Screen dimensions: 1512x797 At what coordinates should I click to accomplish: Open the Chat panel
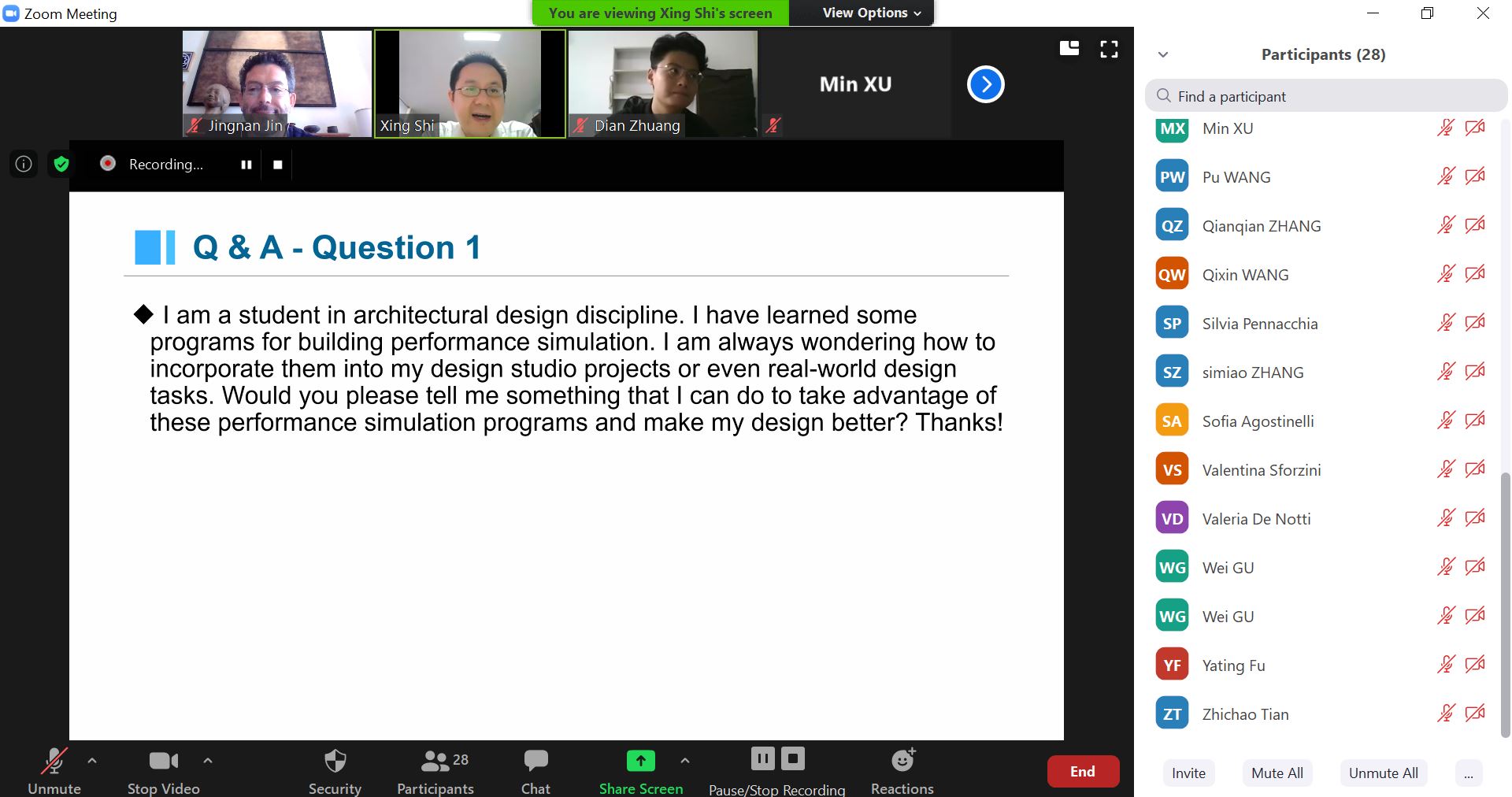pos(535,762)
